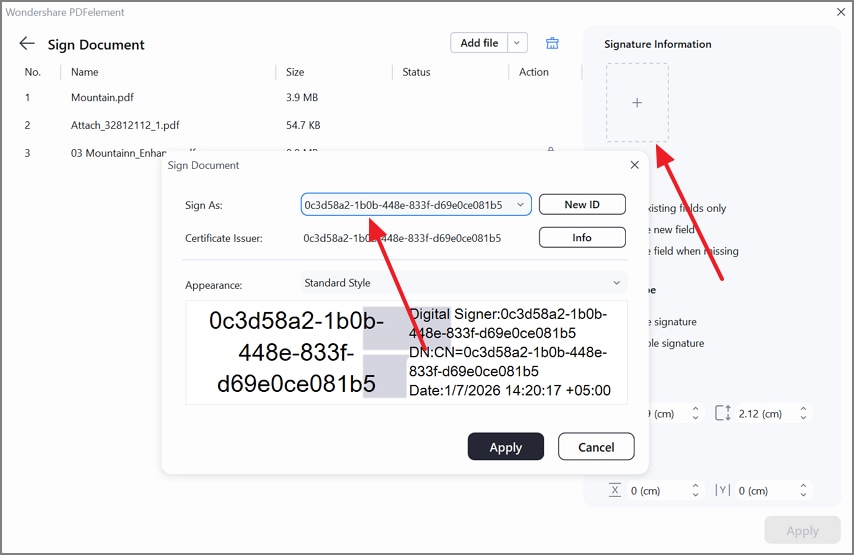Go back using the Sign Document arrow

pyautogui.click(x=27, y=44)
